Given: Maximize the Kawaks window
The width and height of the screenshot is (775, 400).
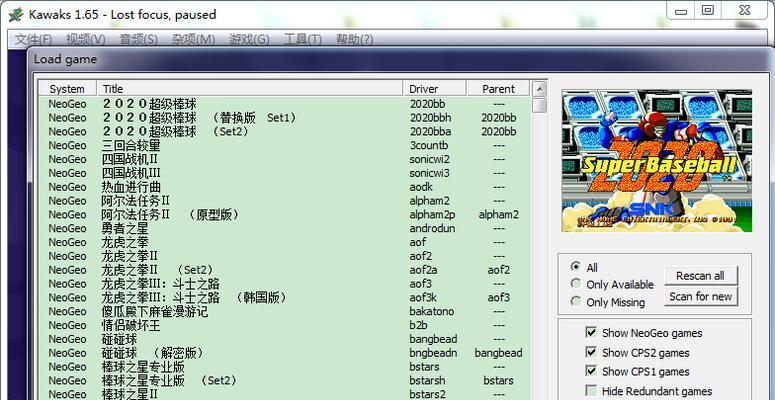Looking at the screenshot, I should 708,10.
